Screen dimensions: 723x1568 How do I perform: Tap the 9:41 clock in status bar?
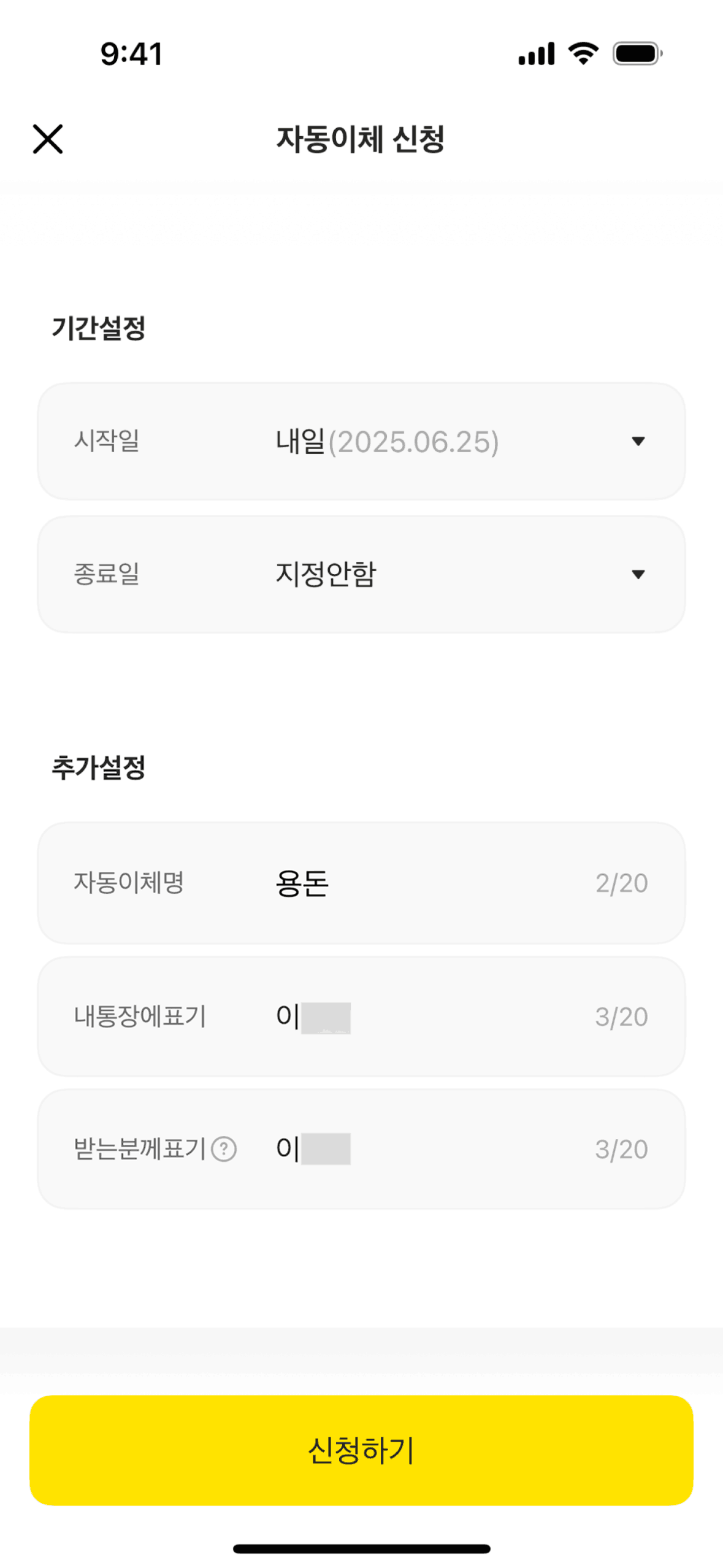131,53
